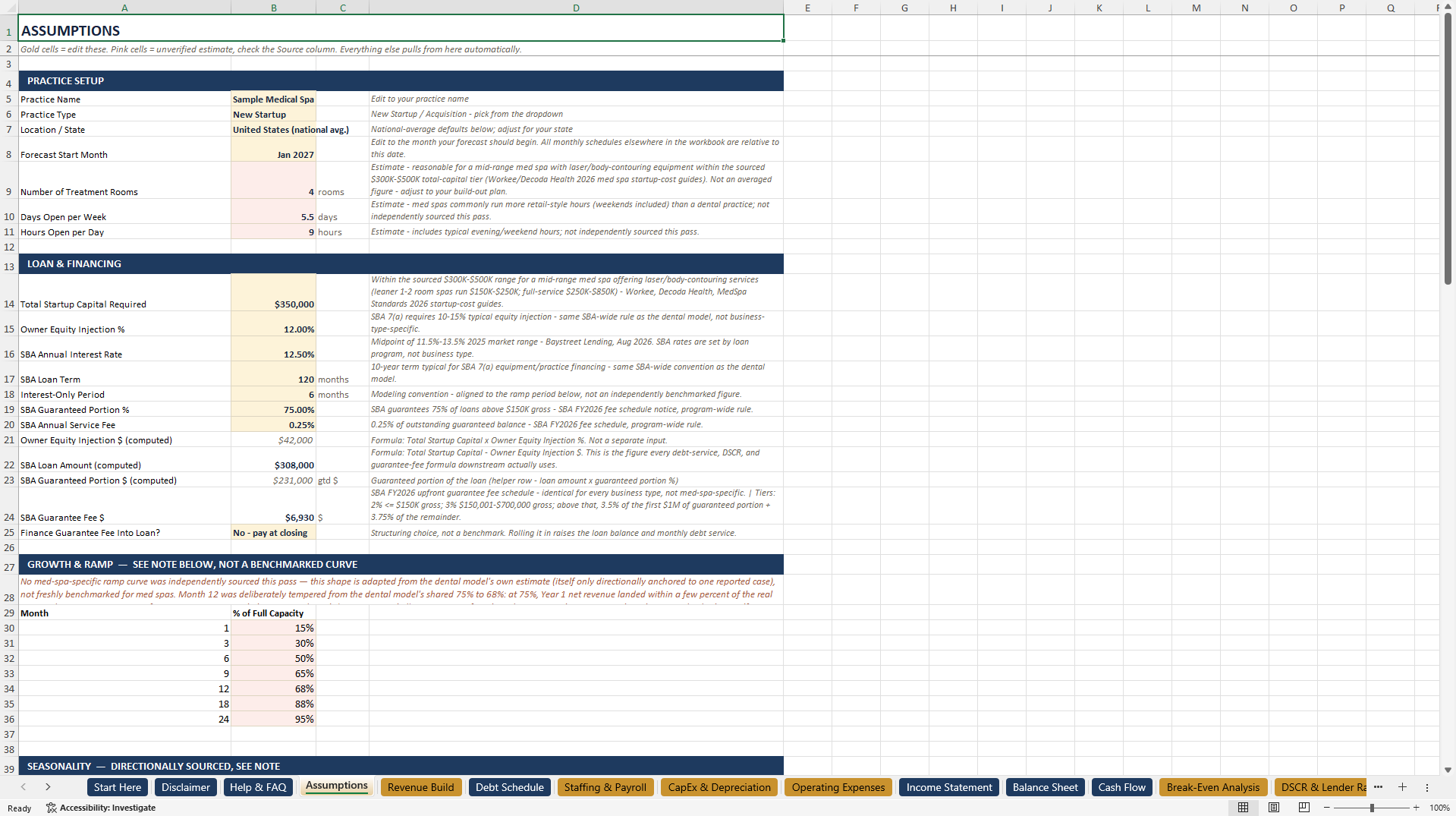Switch to Normal view icon
Screen dimensions: 1456x816
[1243, 808]
